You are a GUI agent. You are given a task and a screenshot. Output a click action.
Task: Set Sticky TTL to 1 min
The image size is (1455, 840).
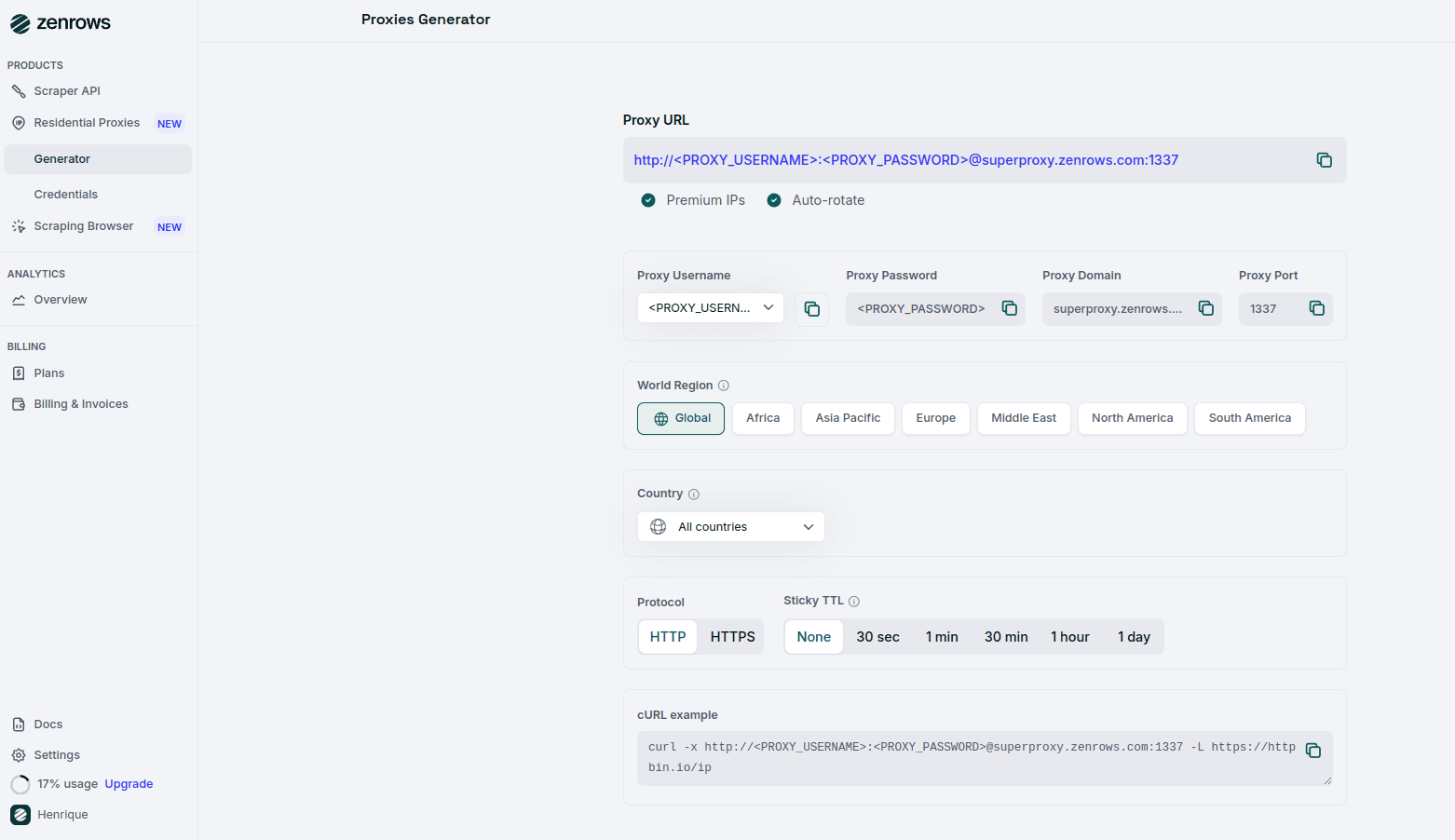coord(942,637)
